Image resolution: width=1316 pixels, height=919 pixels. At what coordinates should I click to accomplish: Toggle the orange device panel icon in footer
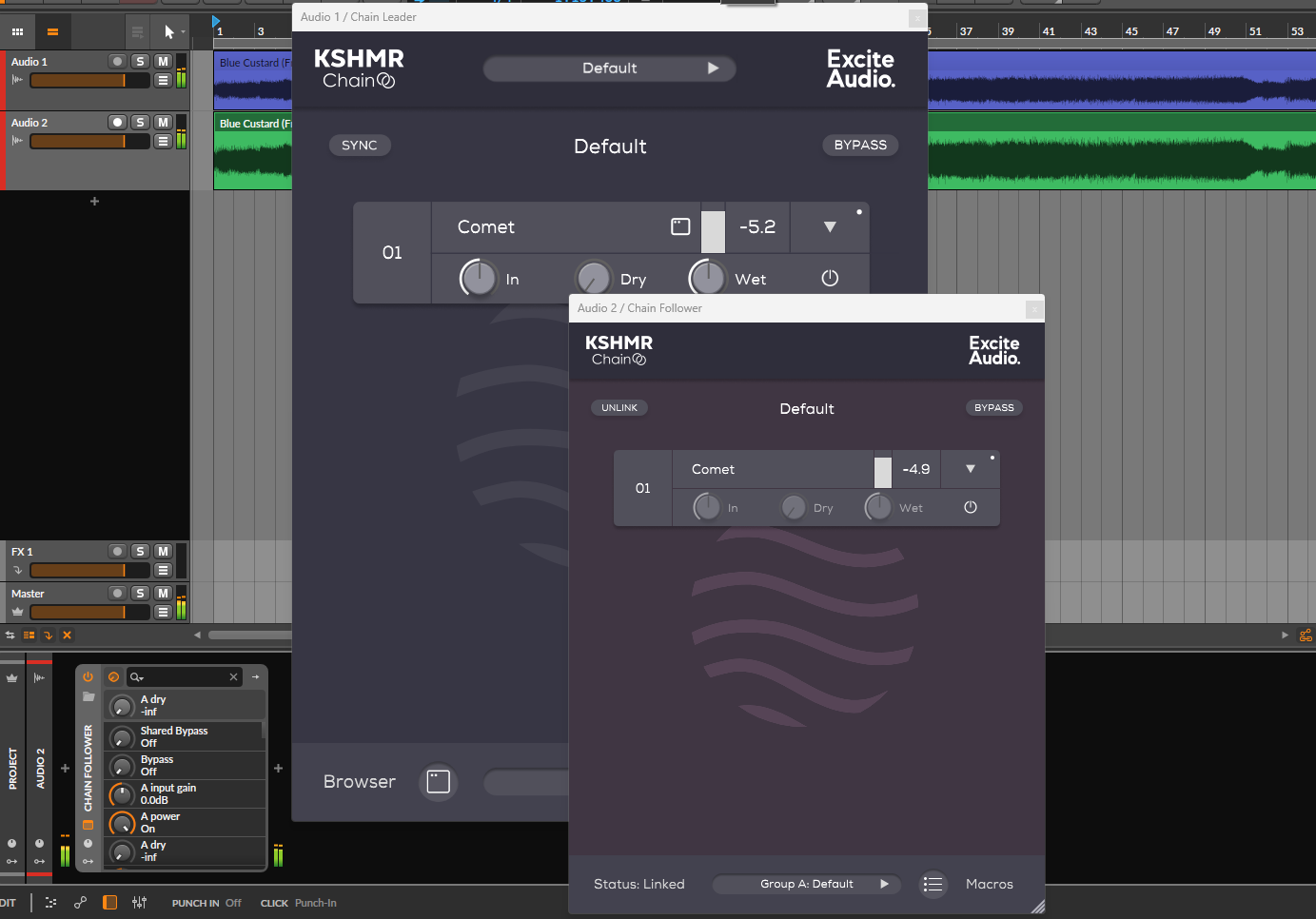click(x=110, y=902)
